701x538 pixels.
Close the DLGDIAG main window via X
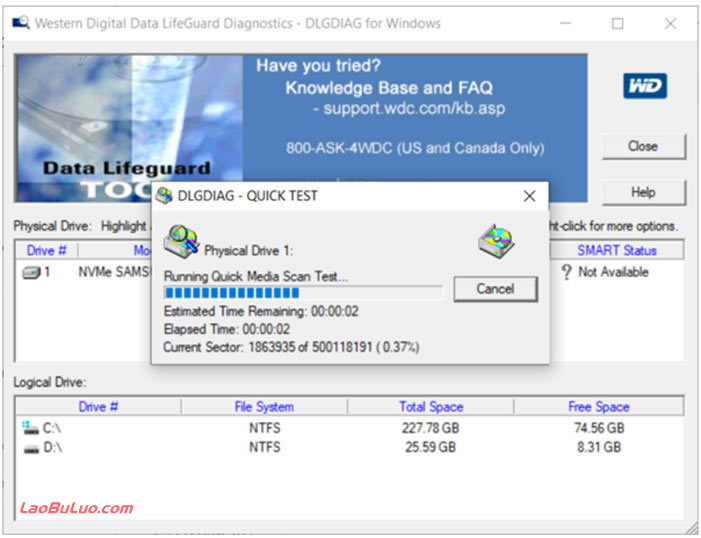[x=670, y=23]
